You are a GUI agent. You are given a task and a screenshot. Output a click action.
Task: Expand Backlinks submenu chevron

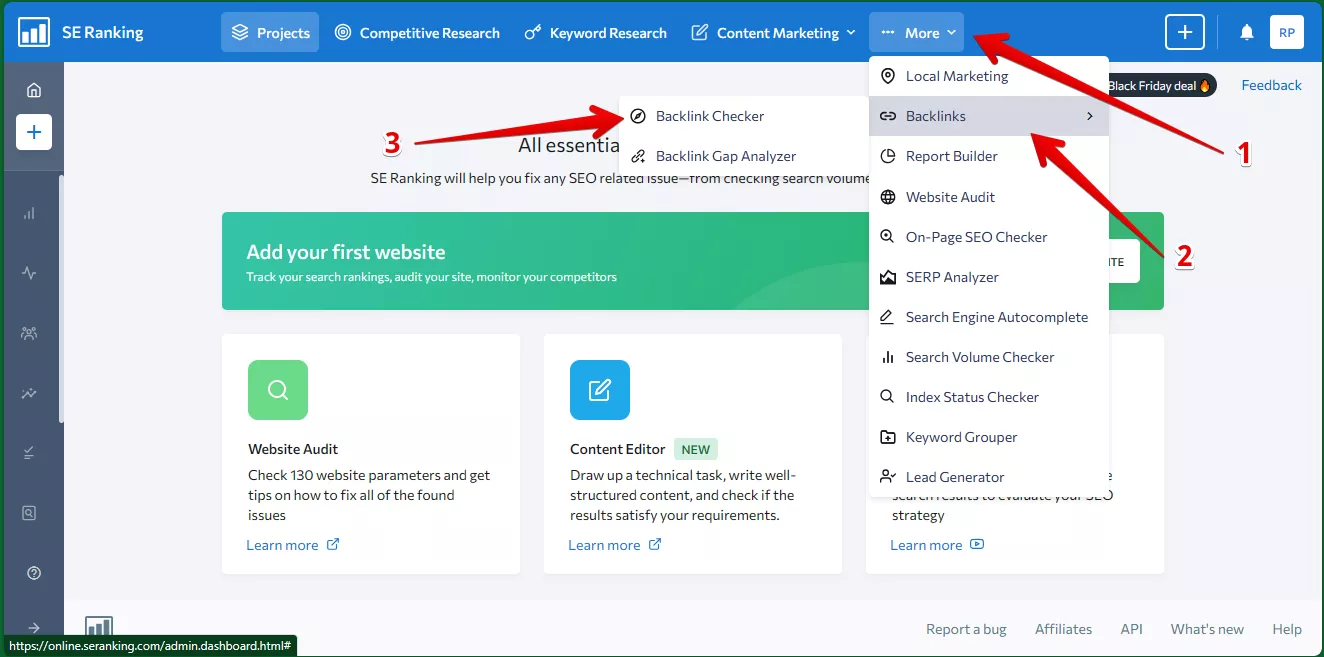[1090, 116]
